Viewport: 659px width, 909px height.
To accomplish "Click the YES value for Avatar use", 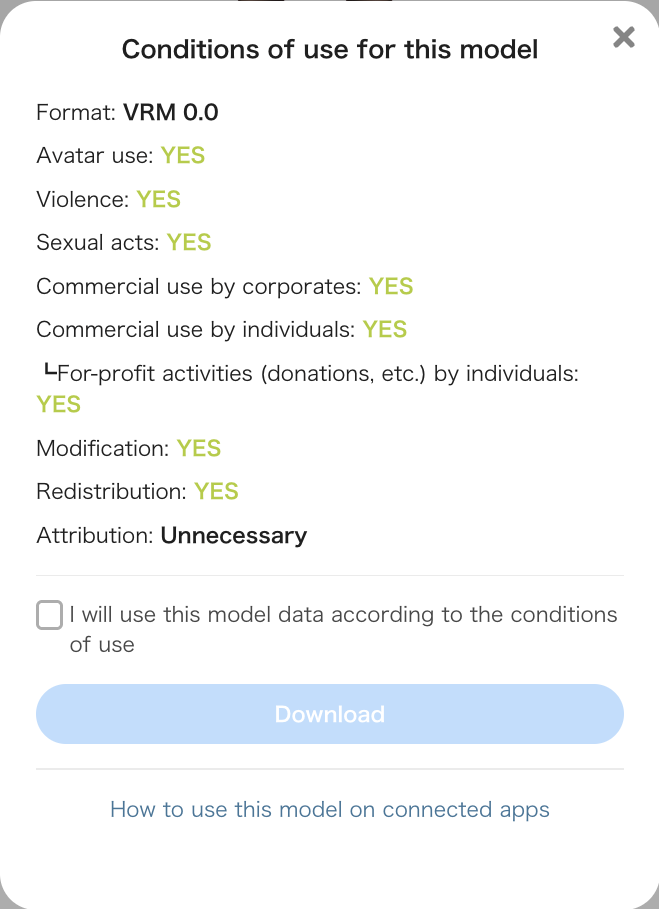I will 183,155.
